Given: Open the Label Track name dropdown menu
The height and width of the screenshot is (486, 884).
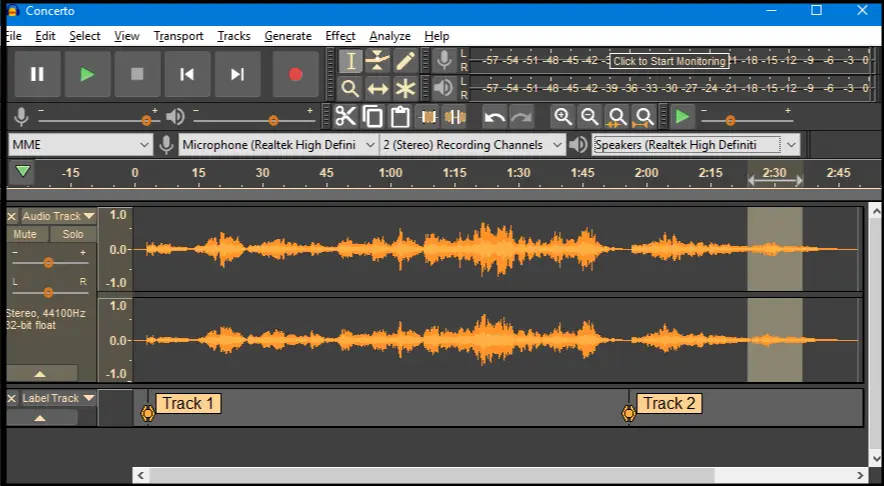Looking at the screenshot, I should coord(58,398).
